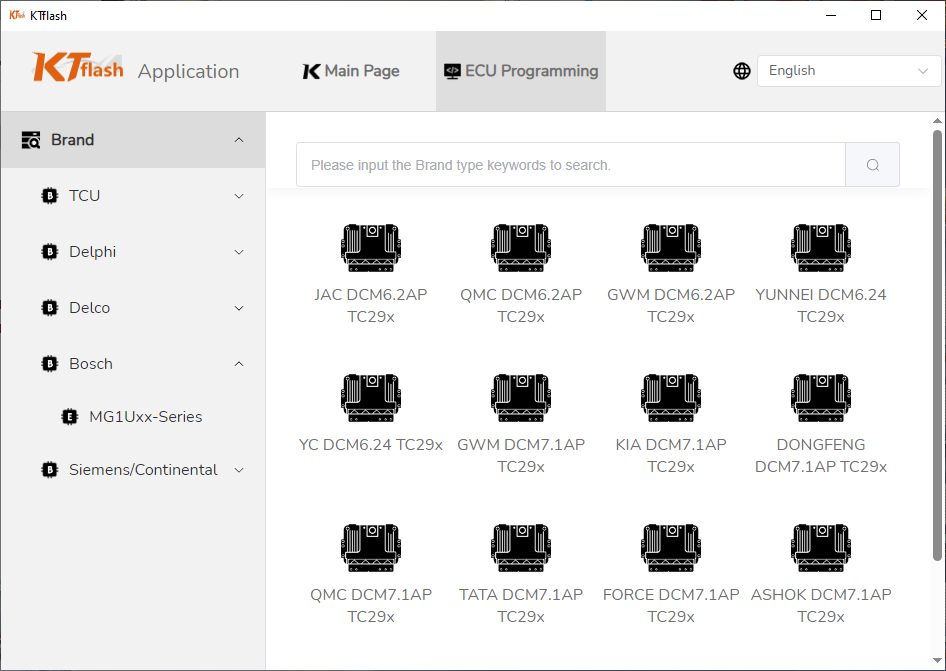The width and height of the screenshot is (946, 671).
Task: Focus the Brand type search field
Action: click(x=571, y=165)
